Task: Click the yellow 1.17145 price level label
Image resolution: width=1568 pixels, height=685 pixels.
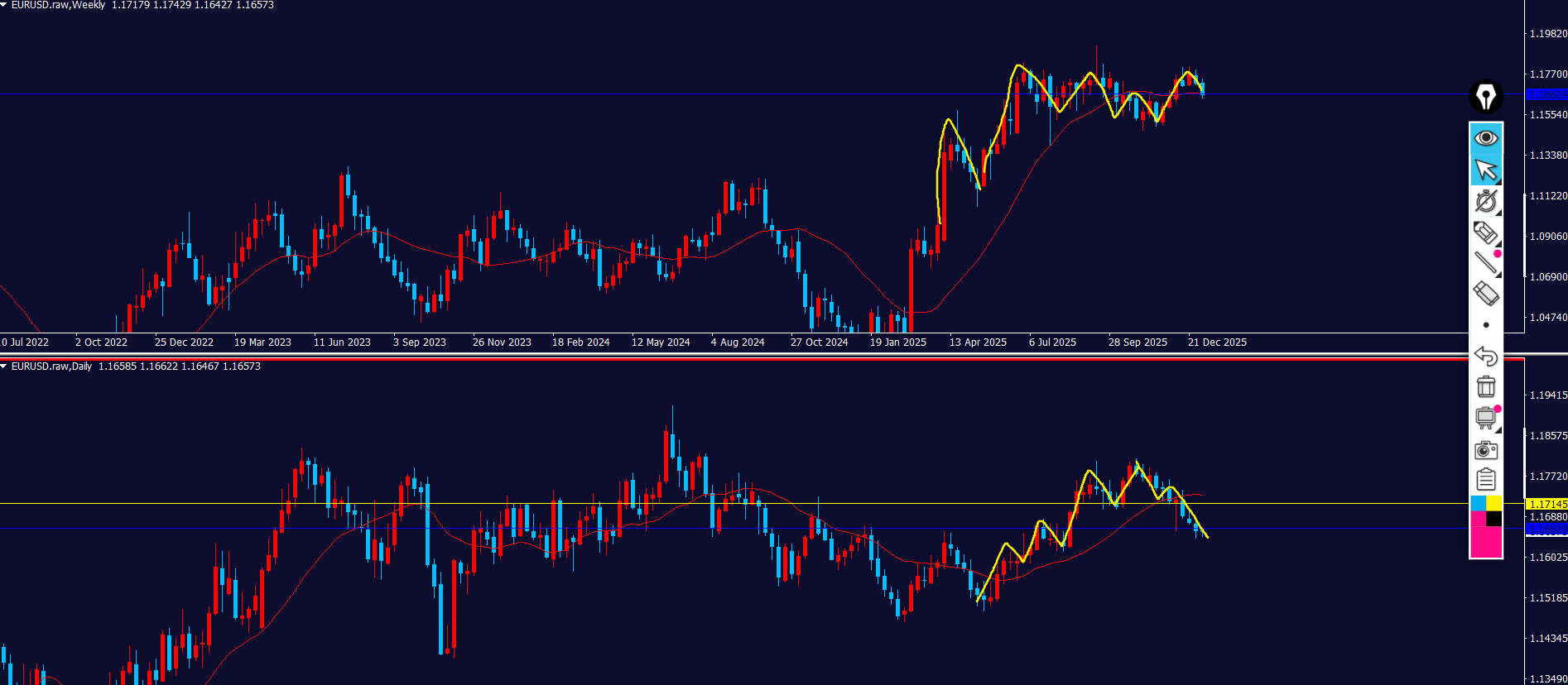Action: tap(1546, 504)
